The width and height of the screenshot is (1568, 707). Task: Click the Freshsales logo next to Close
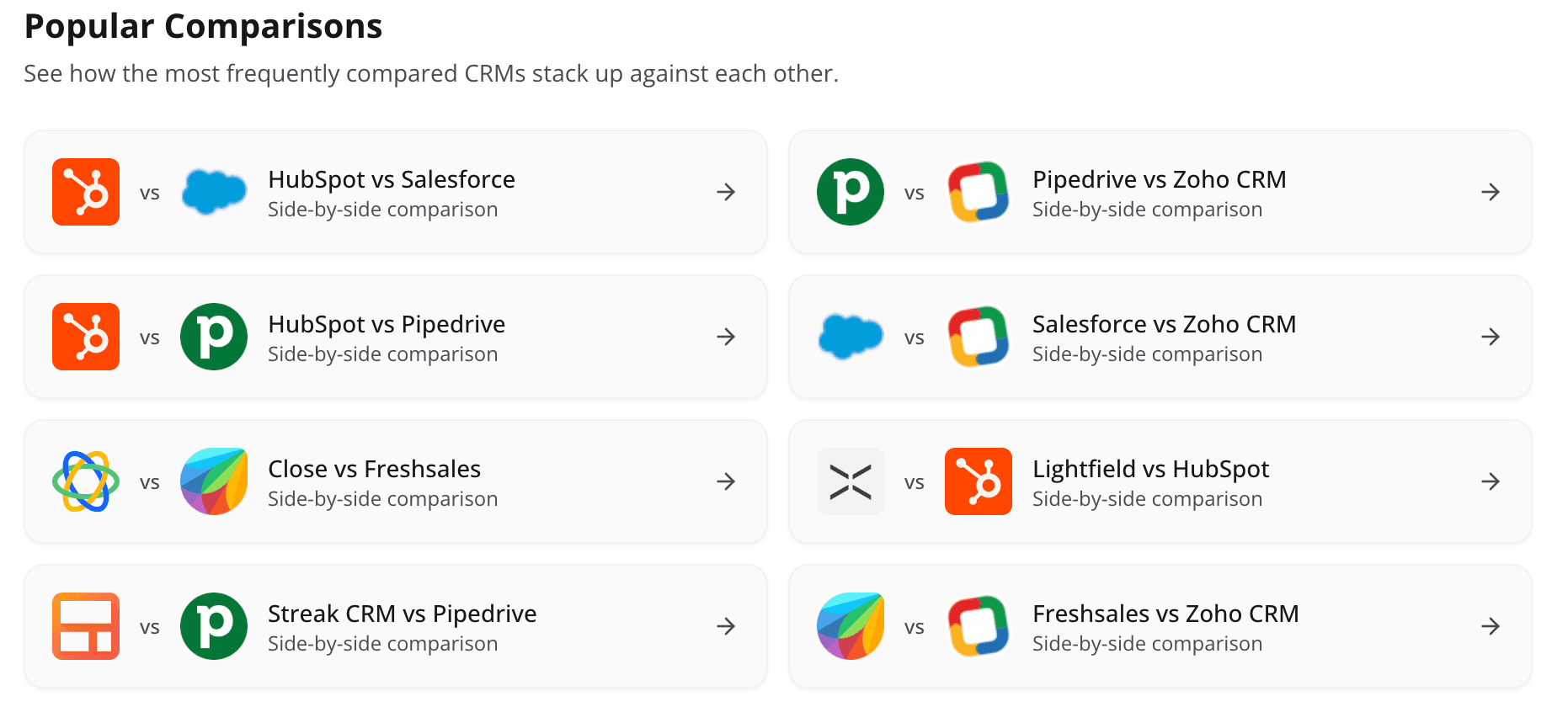pyautogui.click(x=214, y=481)
